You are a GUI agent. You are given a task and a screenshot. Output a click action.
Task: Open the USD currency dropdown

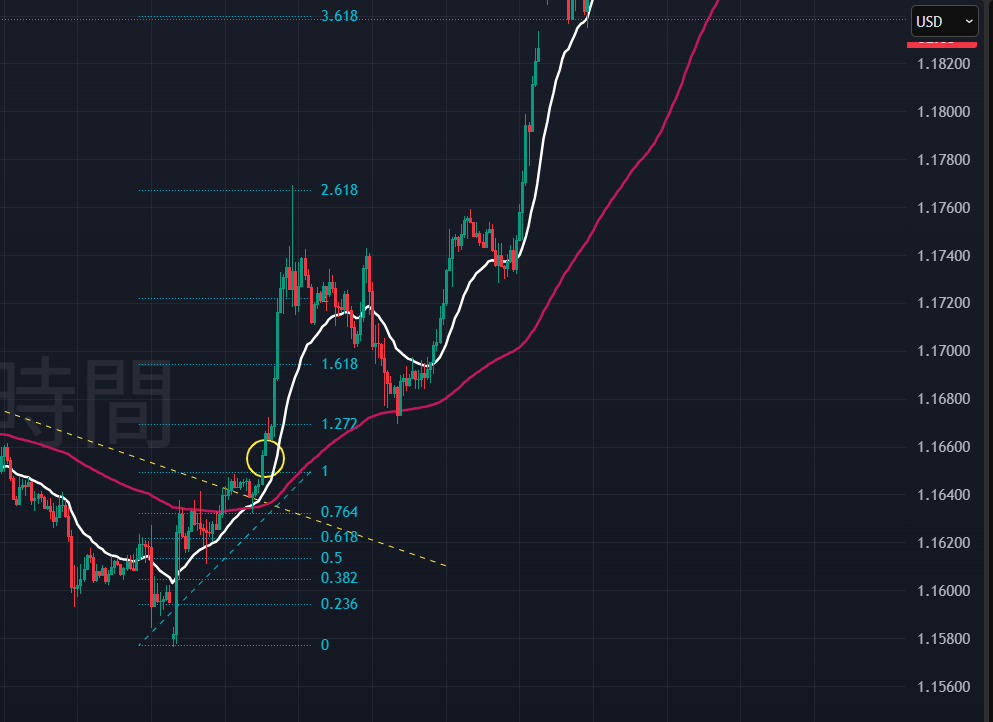tap(943, 21)
